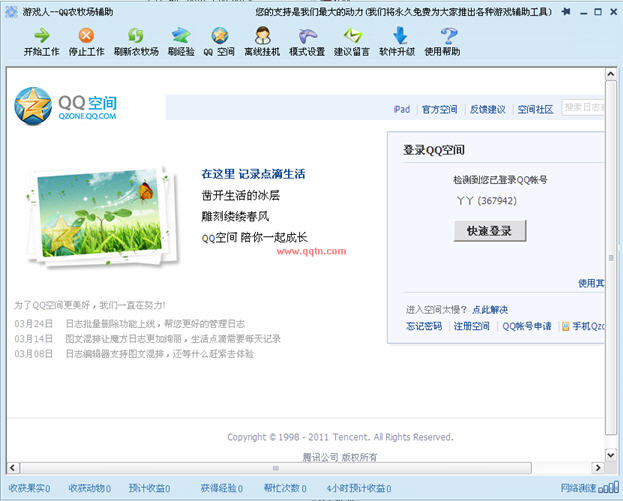Click the 点此解决 troubleshooting link
Viewport: 623px width, 501px height.
click(490, 309)
